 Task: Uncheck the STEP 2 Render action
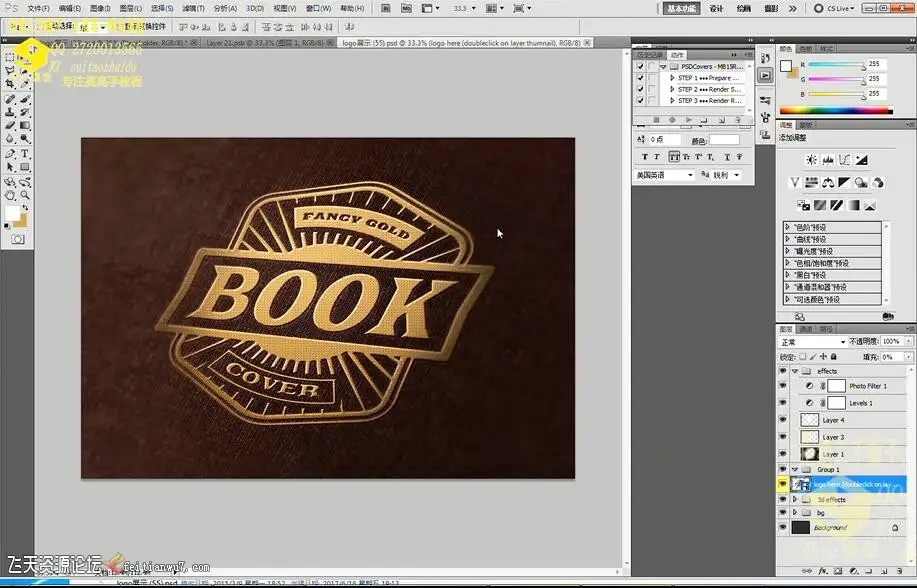point(640,90)
